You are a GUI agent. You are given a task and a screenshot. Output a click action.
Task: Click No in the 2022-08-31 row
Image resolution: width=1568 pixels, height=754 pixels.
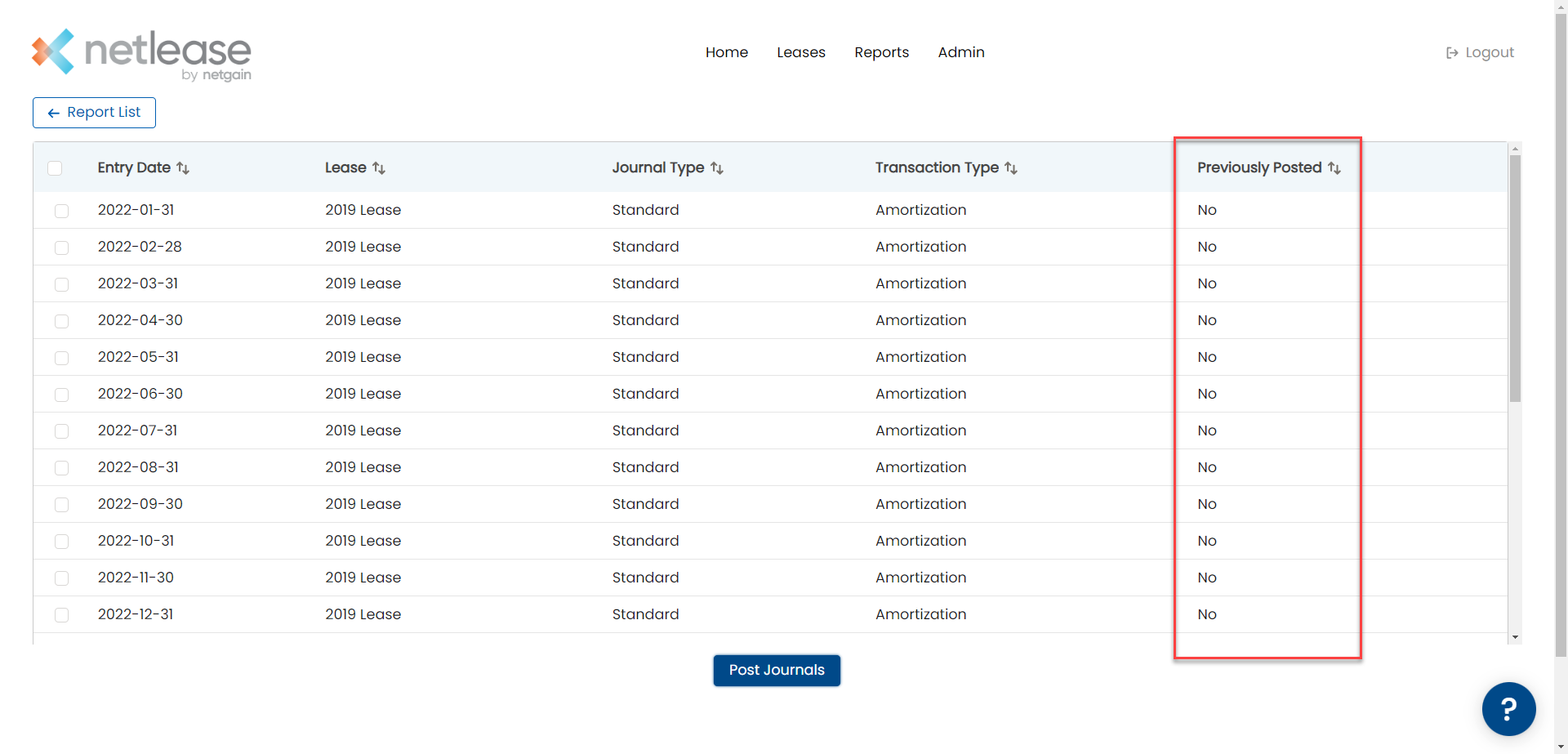point(1207,467)
